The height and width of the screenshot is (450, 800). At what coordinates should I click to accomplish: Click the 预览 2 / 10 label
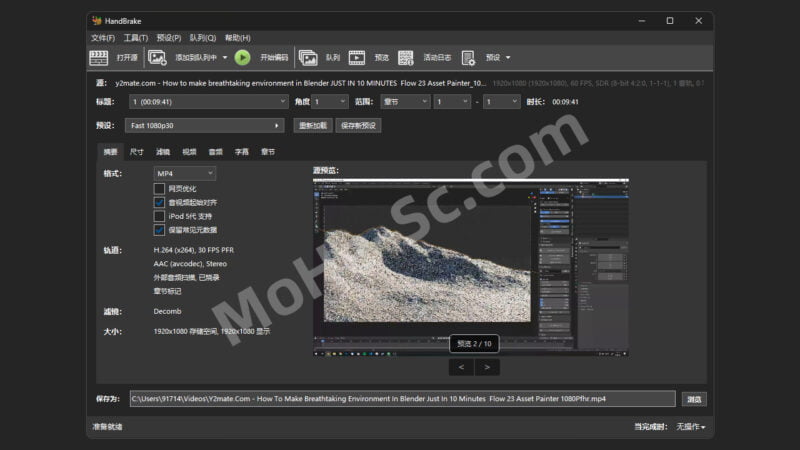click(x=474, y=343)
